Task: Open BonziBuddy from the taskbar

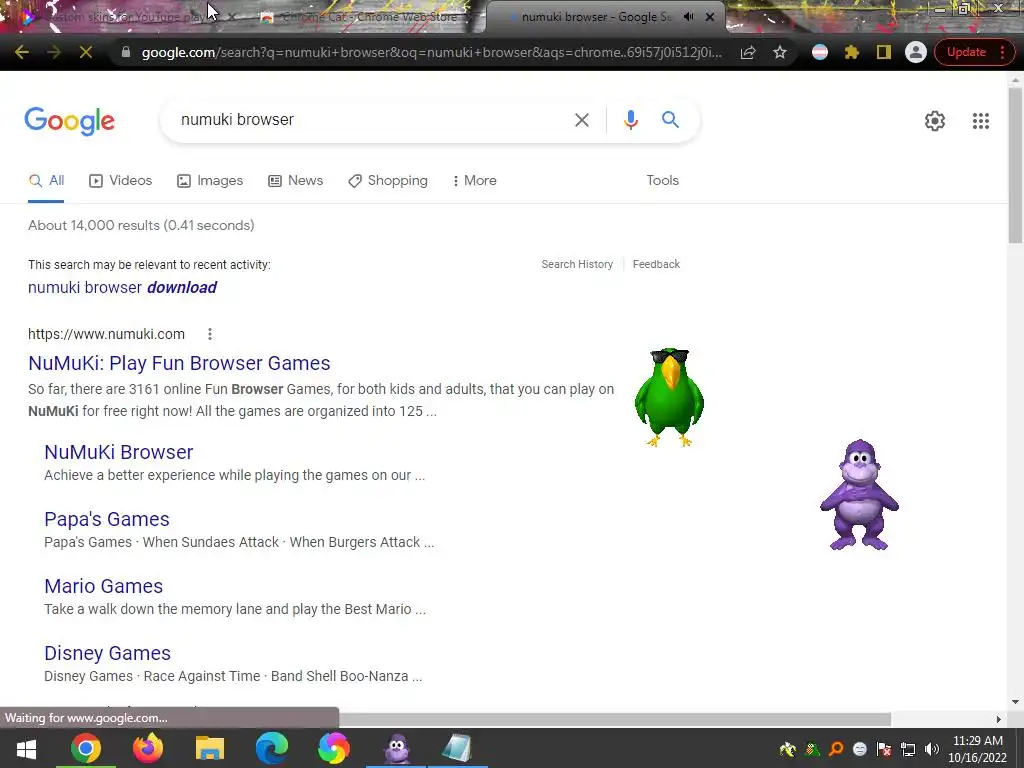Action: pyautogui.click(x=396, y=748)
